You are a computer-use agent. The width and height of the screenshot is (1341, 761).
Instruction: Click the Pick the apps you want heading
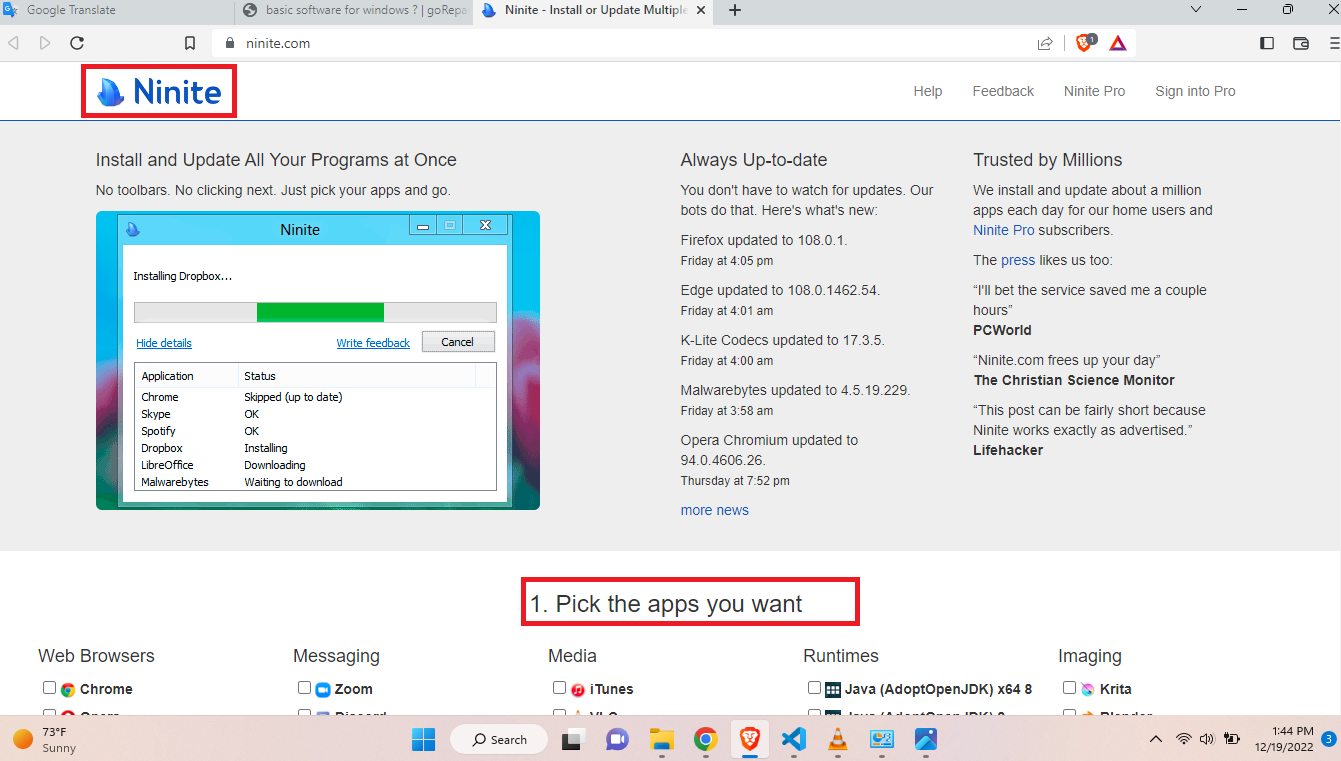click(x=666, y=604)
